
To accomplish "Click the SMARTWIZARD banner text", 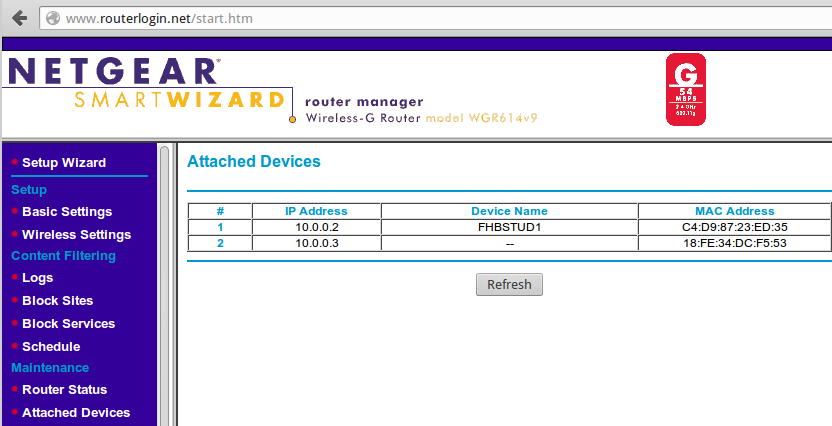I will point(179,100).
